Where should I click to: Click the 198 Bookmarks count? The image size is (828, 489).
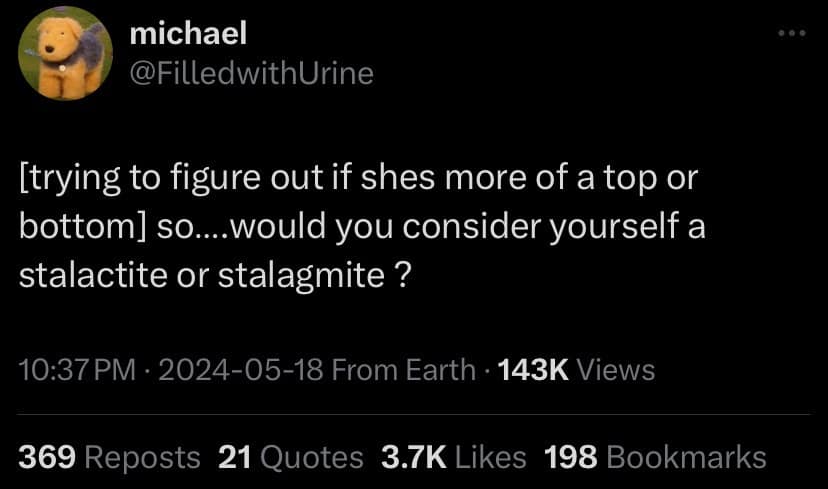tap(655, 457)
